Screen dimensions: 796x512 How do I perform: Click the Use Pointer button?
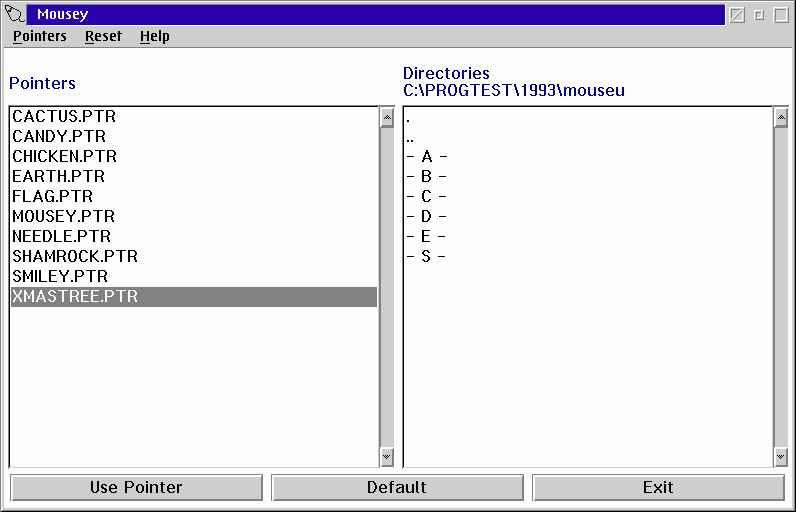[x=137, y=488]
